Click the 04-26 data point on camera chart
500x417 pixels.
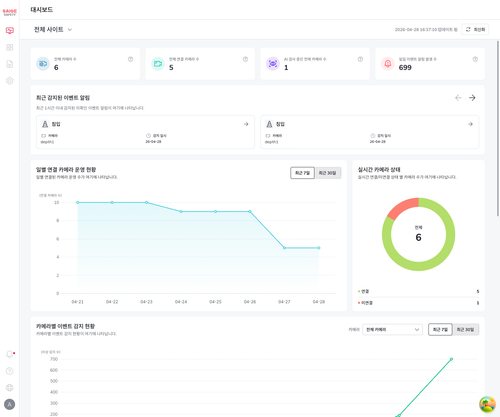click(250, 211)
